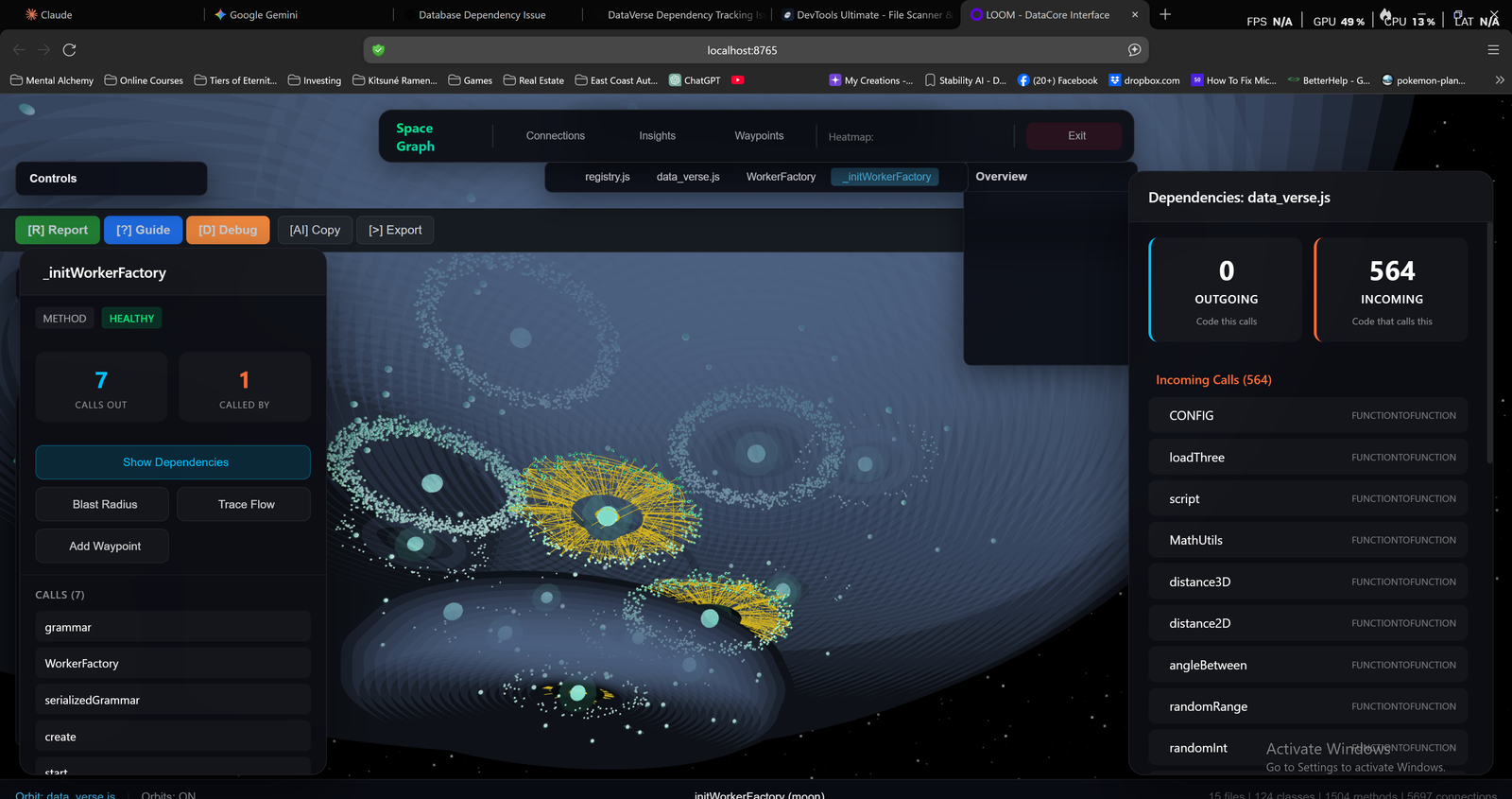Click the [AI] Copy button
1512x799 pixels.
pos(315,230)
